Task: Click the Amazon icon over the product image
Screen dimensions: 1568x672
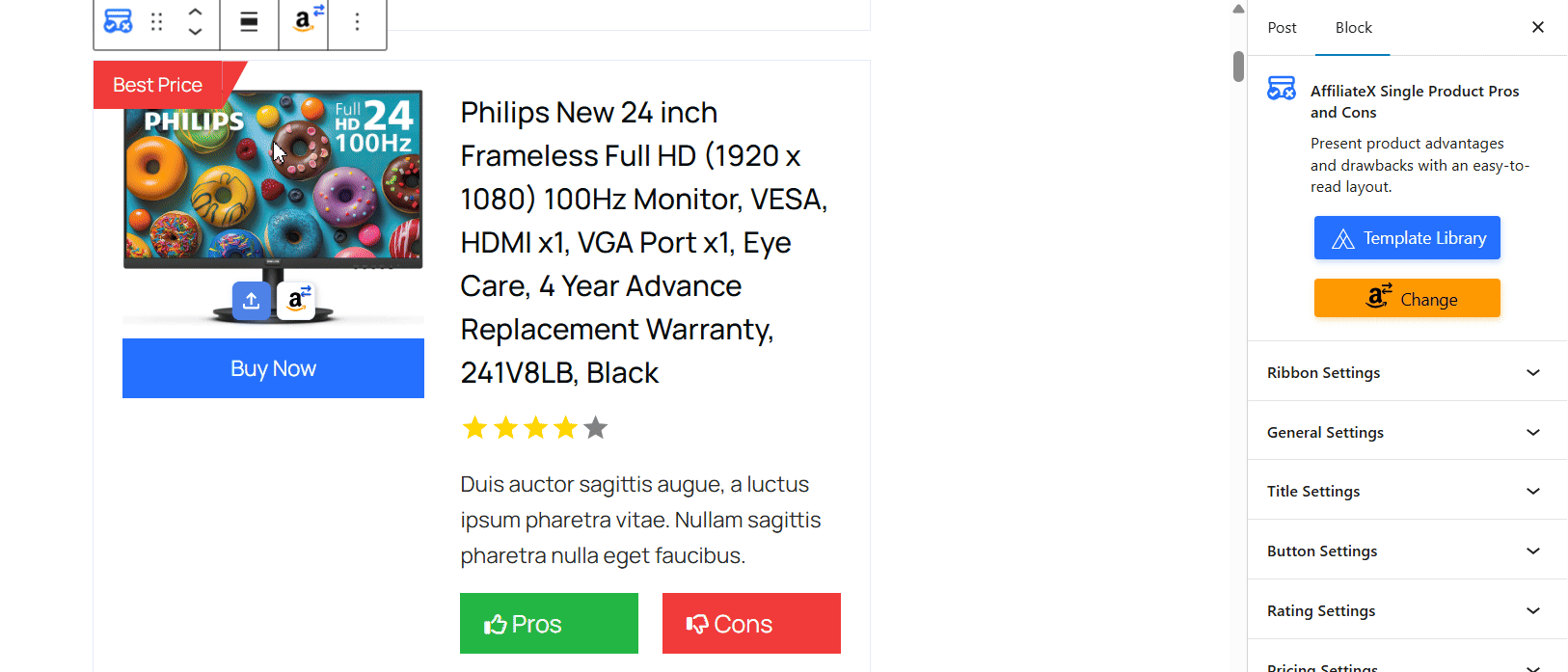Action: click(297, 301)
